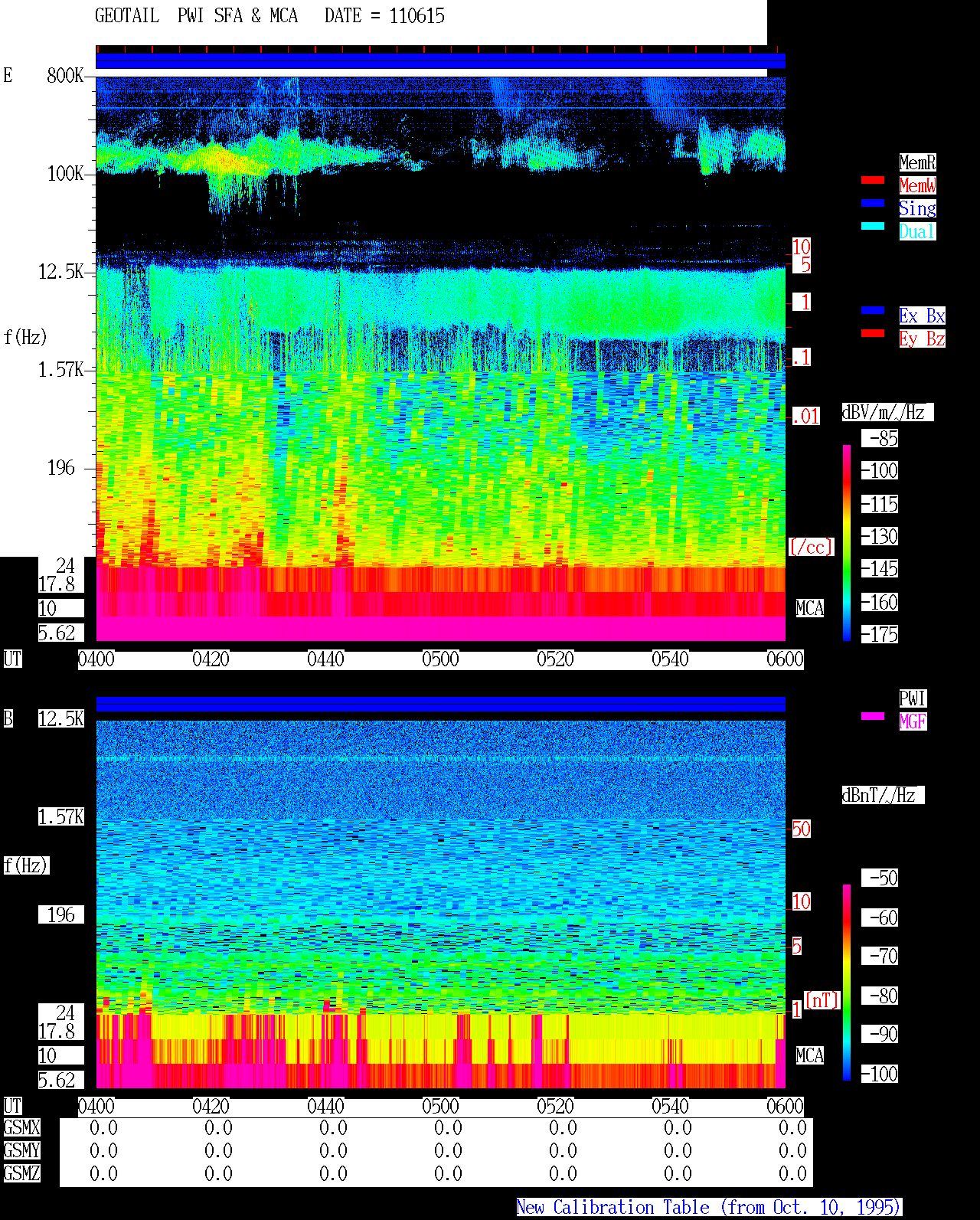Select the DATE = 110615 text

click(x=384, y=16)
